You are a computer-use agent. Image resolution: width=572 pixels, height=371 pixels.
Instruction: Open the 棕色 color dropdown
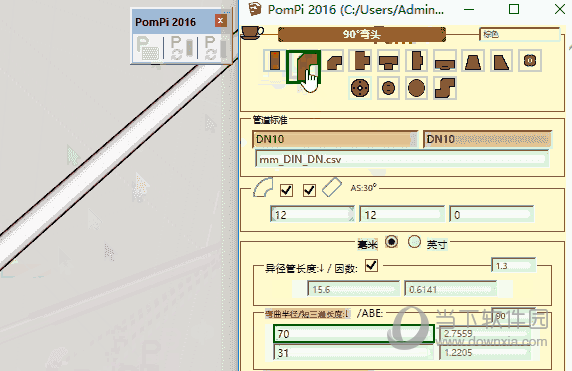click(519, 34)
